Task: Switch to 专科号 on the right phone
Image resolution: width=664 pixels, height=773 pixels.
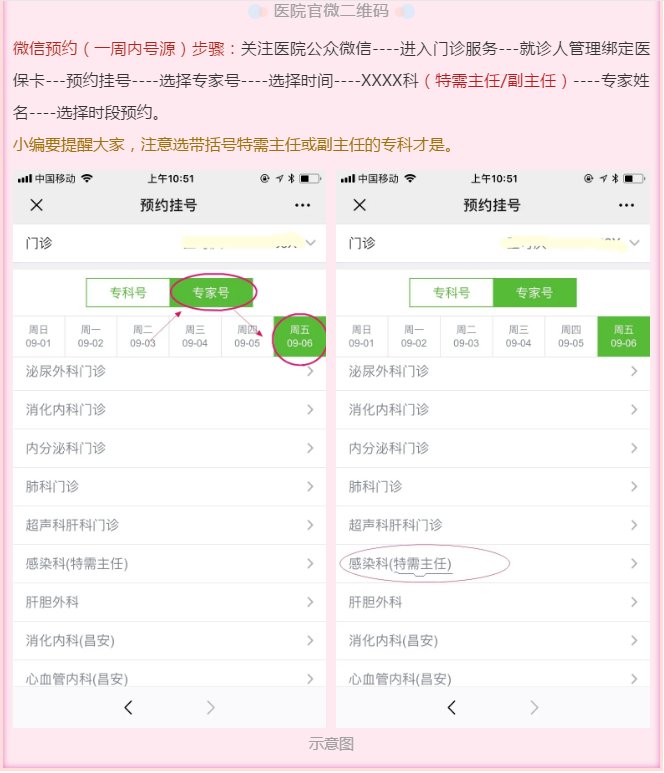Action: (452, 293)
